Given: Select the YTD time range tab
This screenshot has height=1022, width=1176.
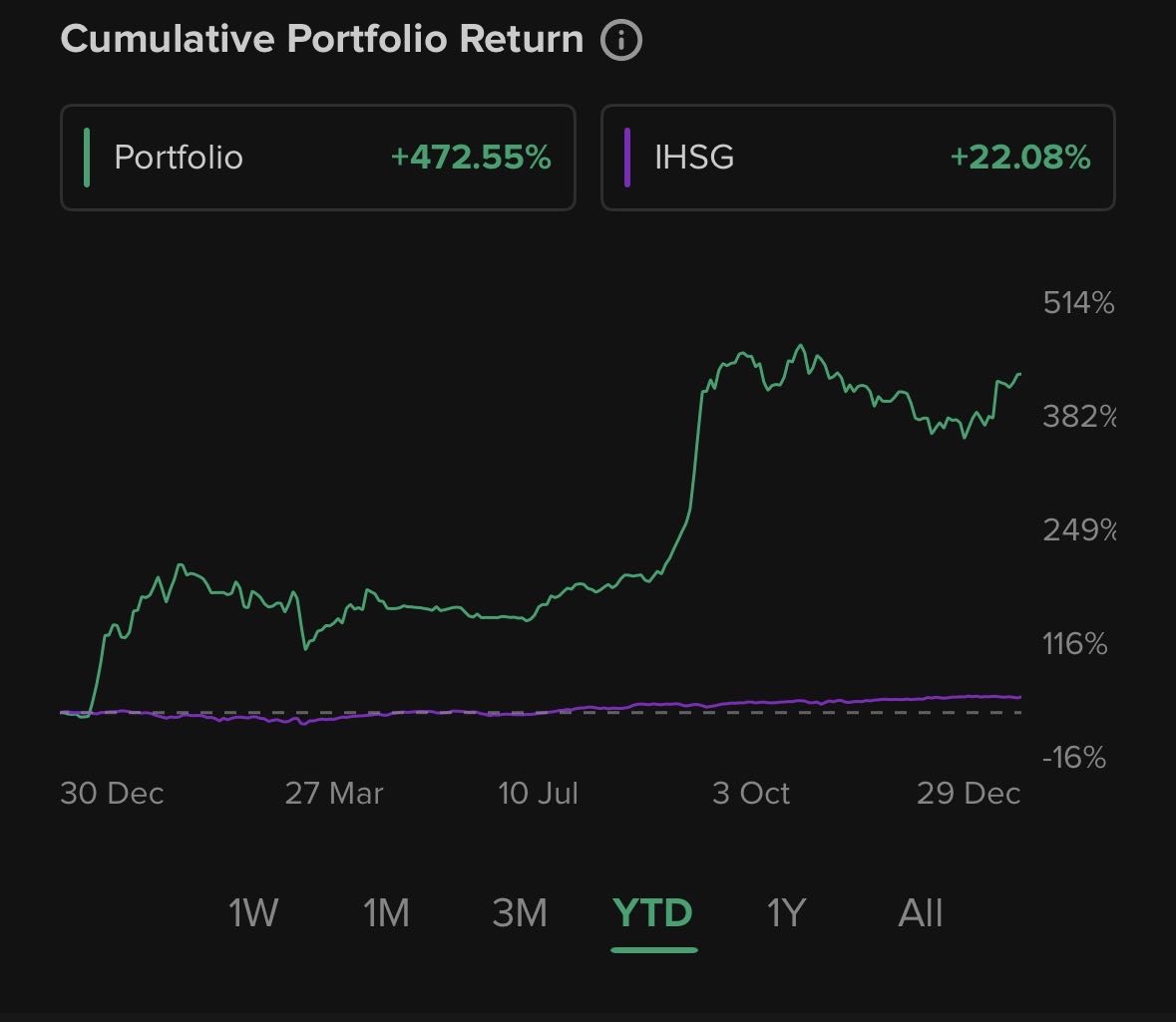Looking at the screenshot, I should [652, 912].
